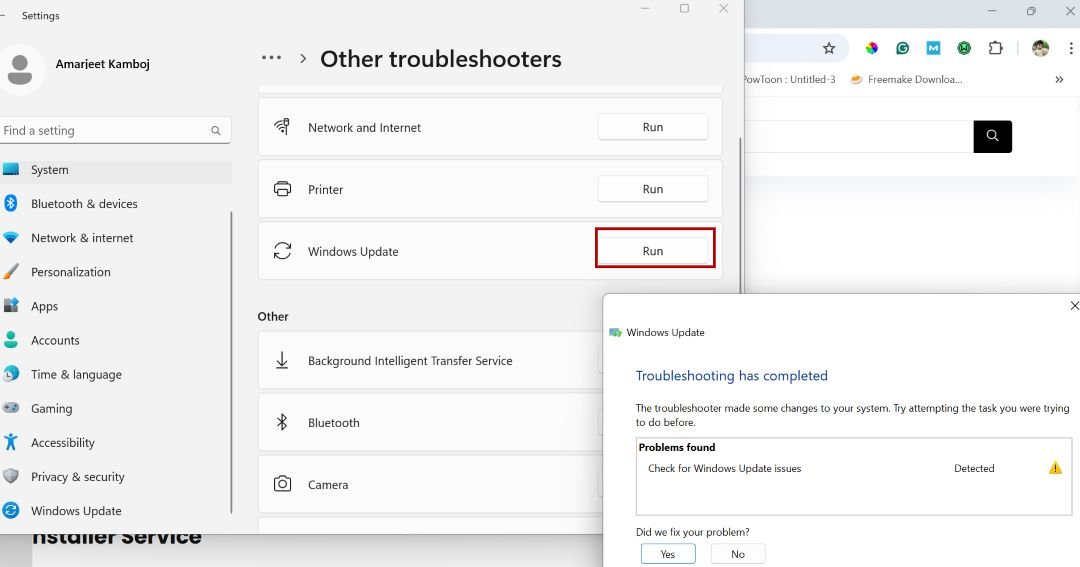Click the Find a setting search box
1080x567 pixels.
114,130
